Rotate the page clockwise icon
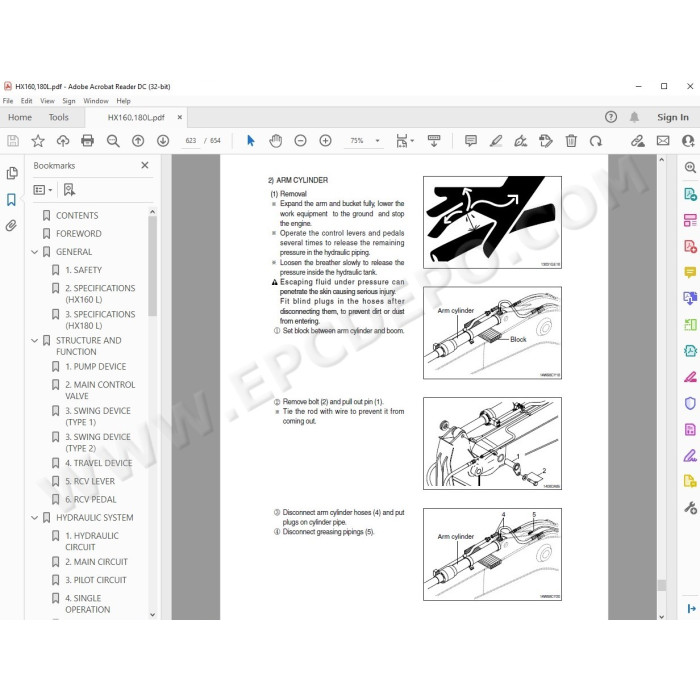This screenshot has height=700, width=700. [x=596, y=141]
